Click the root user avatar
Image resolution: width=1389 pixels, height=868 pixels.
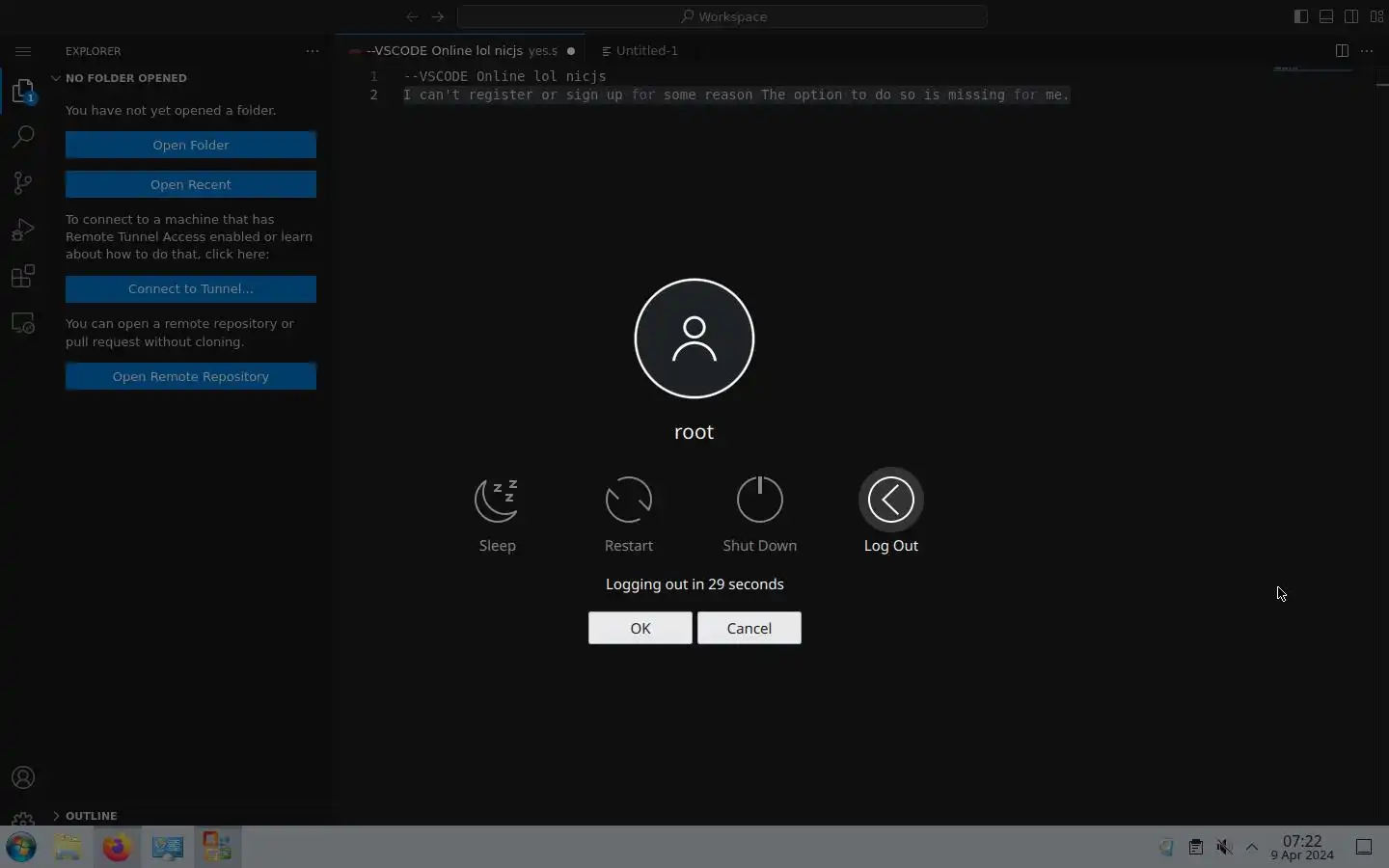(x=694, y=339)
